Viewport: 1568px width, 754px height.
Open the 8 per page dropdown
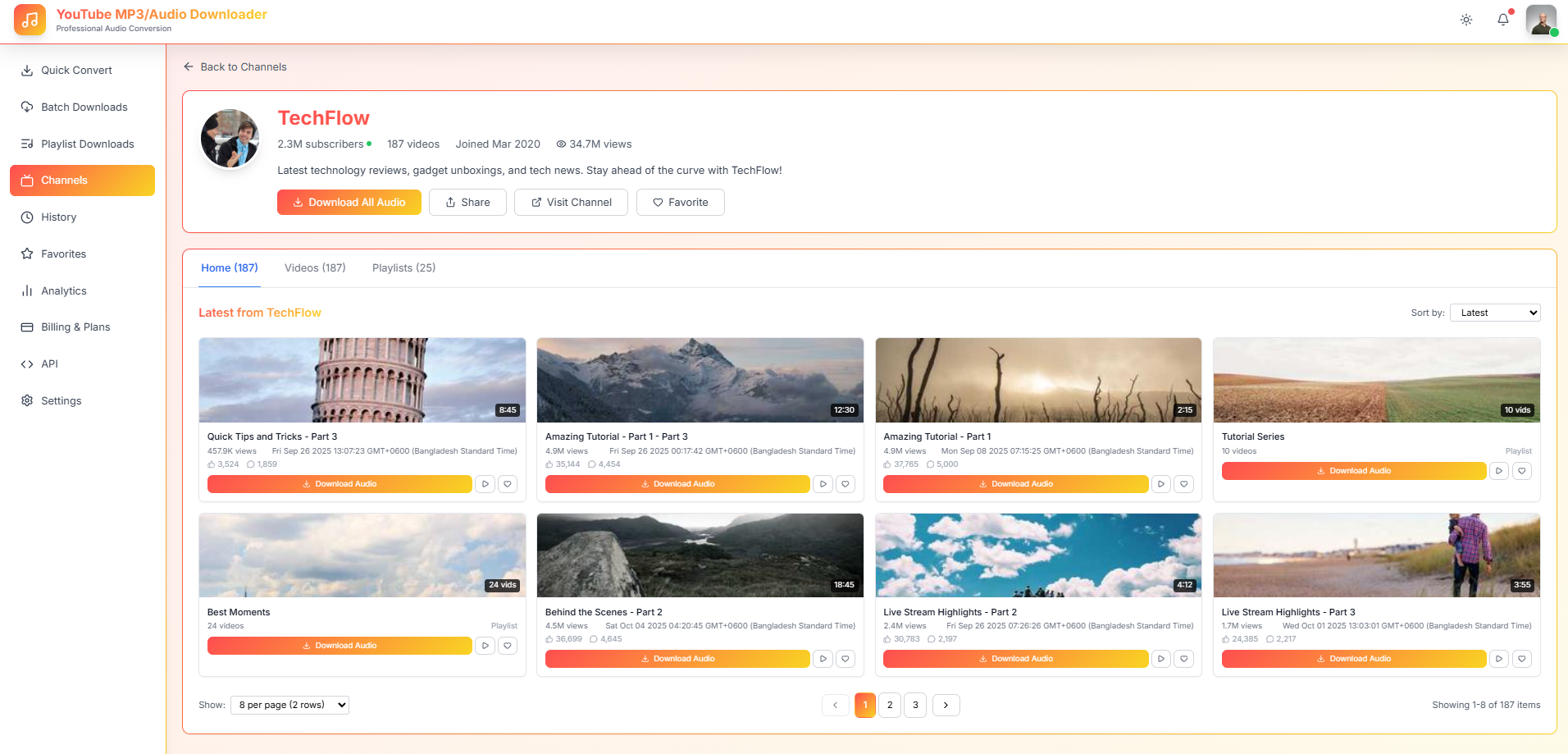point(289,705)
